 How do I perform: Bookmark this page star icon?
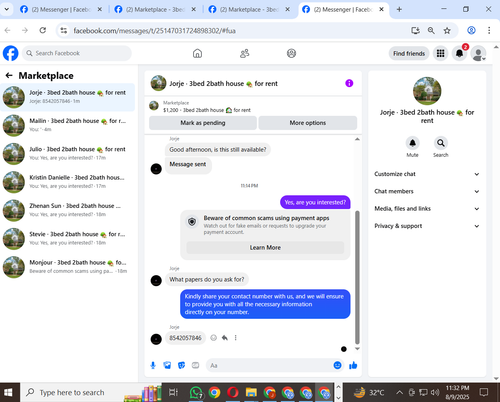(x=447, y=31)
